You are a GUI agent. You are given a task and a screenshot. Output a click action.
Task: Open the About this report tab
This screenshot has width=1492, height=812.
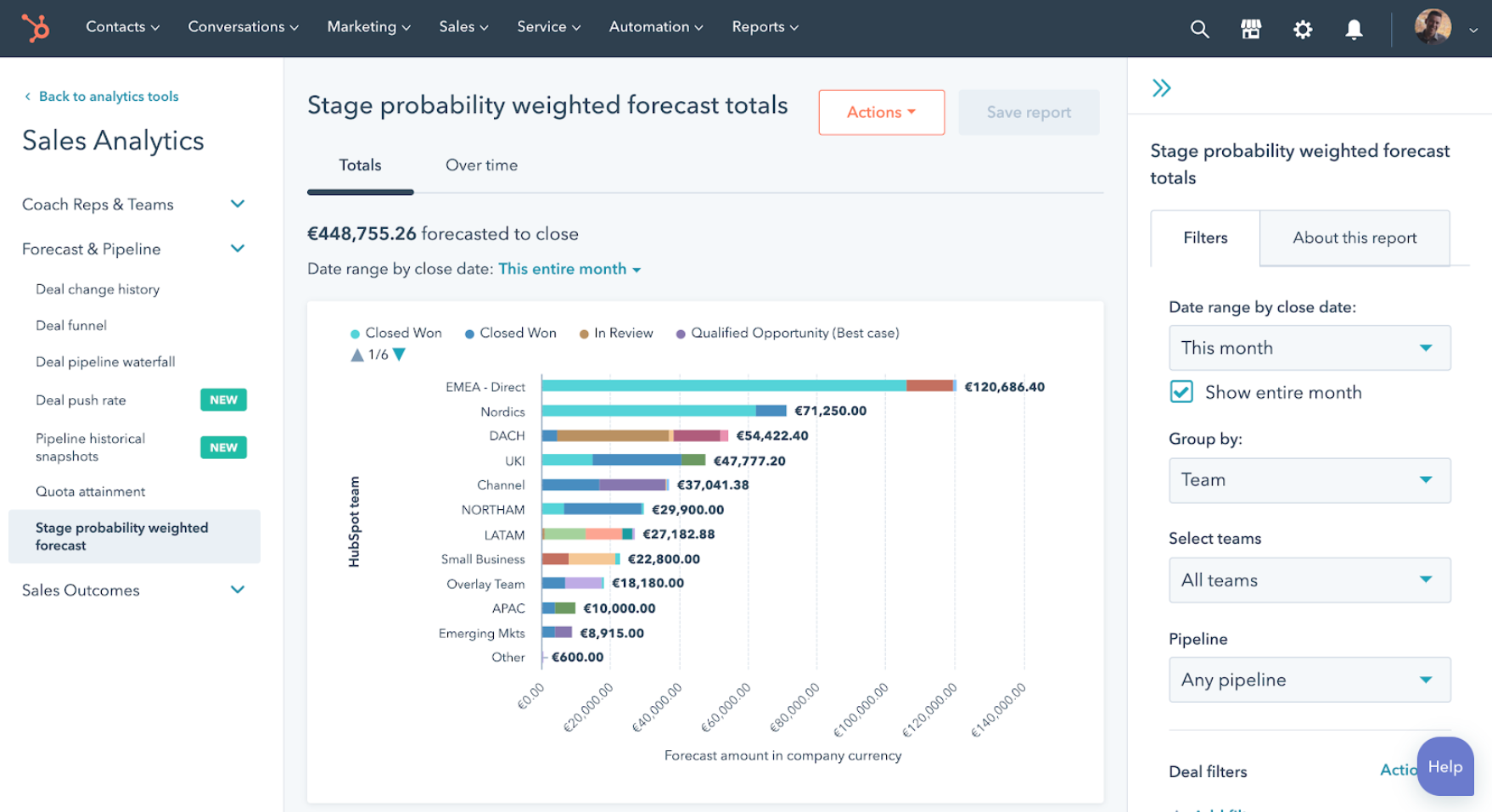click(1355, 238)
